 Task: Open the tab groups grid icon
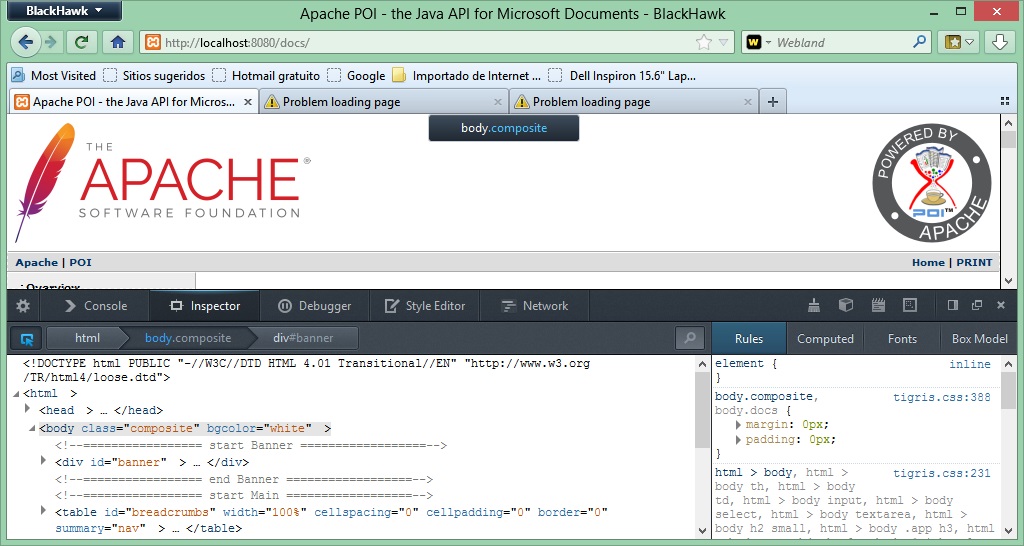coord(1005,101)
